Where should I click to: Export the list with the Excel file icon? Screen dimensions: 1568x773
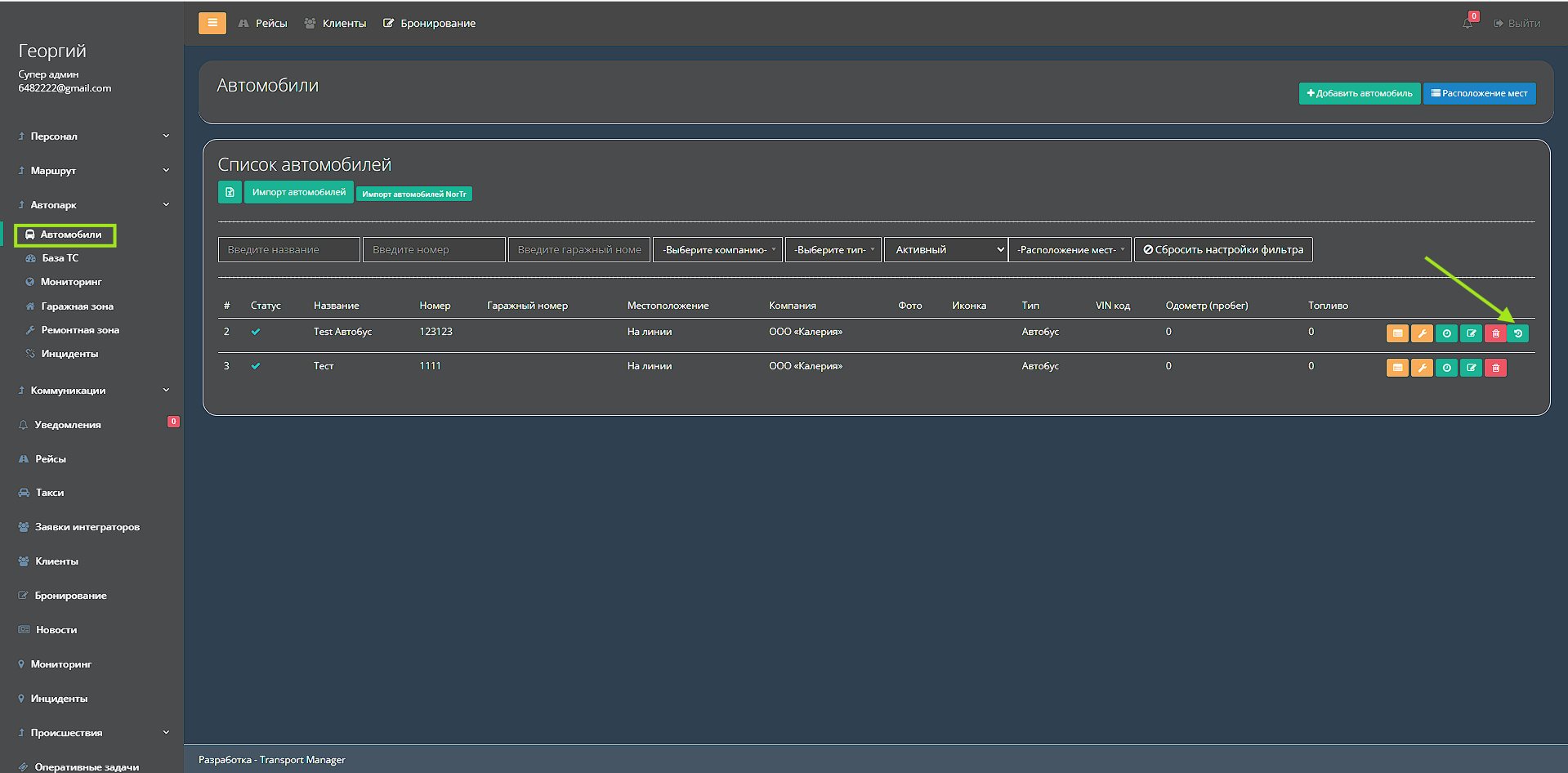(x=230, y=192)
